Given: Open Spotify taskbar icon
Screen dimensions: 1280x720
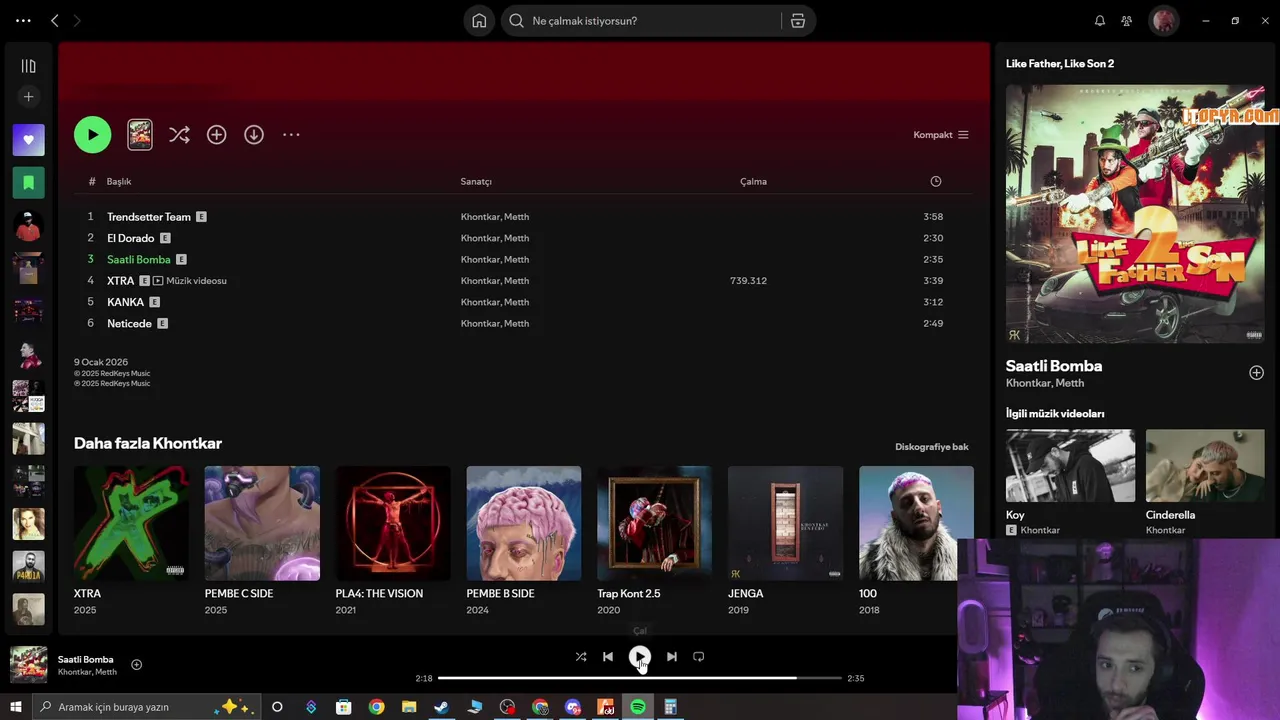Looking at the screenshot, I should (638, 707).
